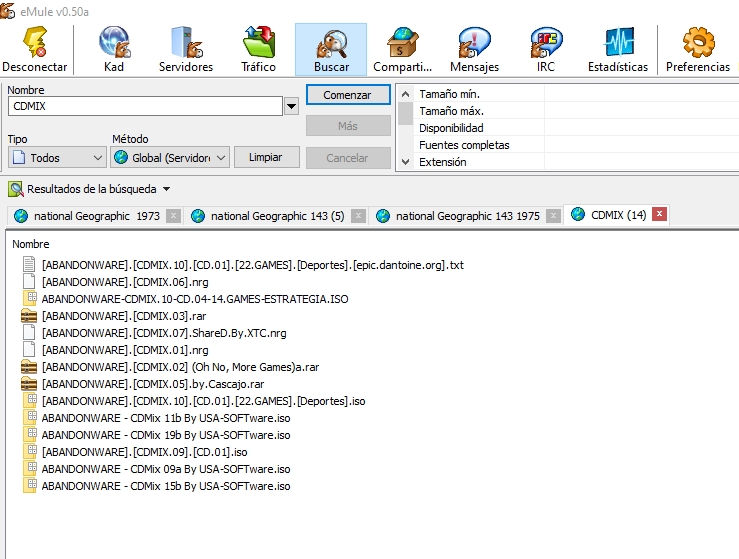This screenshot has height=559, width=739.
Task: Select the CDMIX (14) results tab
Action: 618,215
